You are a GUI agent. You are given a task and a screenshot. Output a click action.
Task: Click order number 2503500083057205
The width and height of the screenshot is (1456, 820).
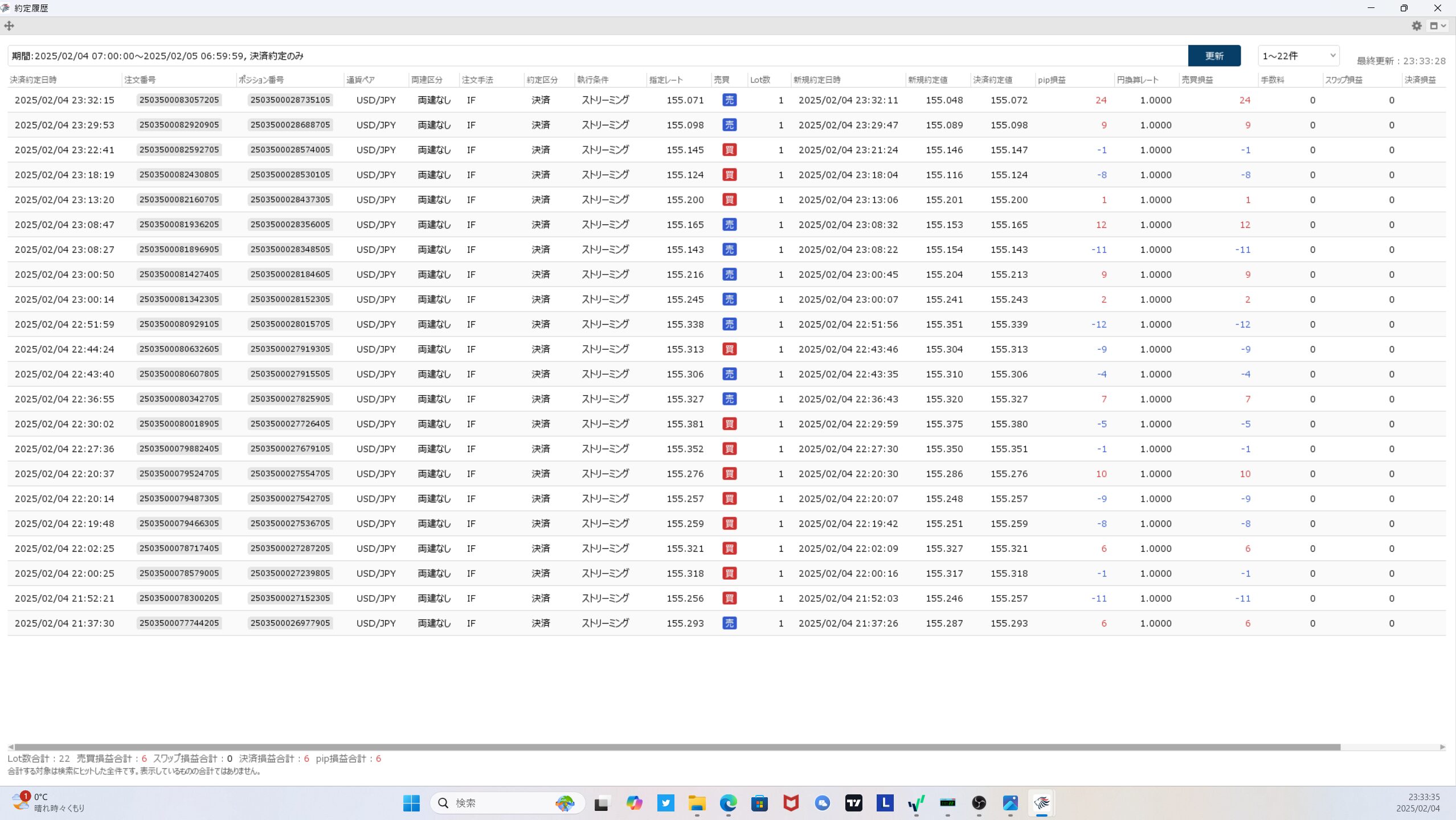point(179,100)
